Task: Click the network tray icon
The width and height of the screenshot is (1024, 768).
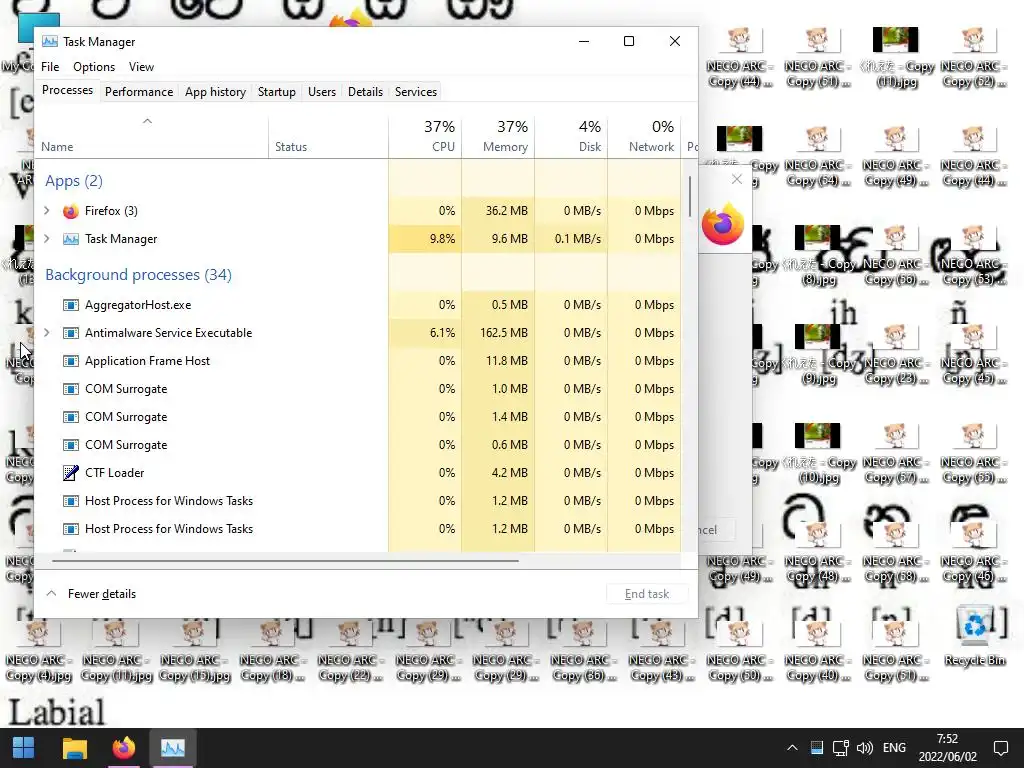Action: tap(840, 748)
